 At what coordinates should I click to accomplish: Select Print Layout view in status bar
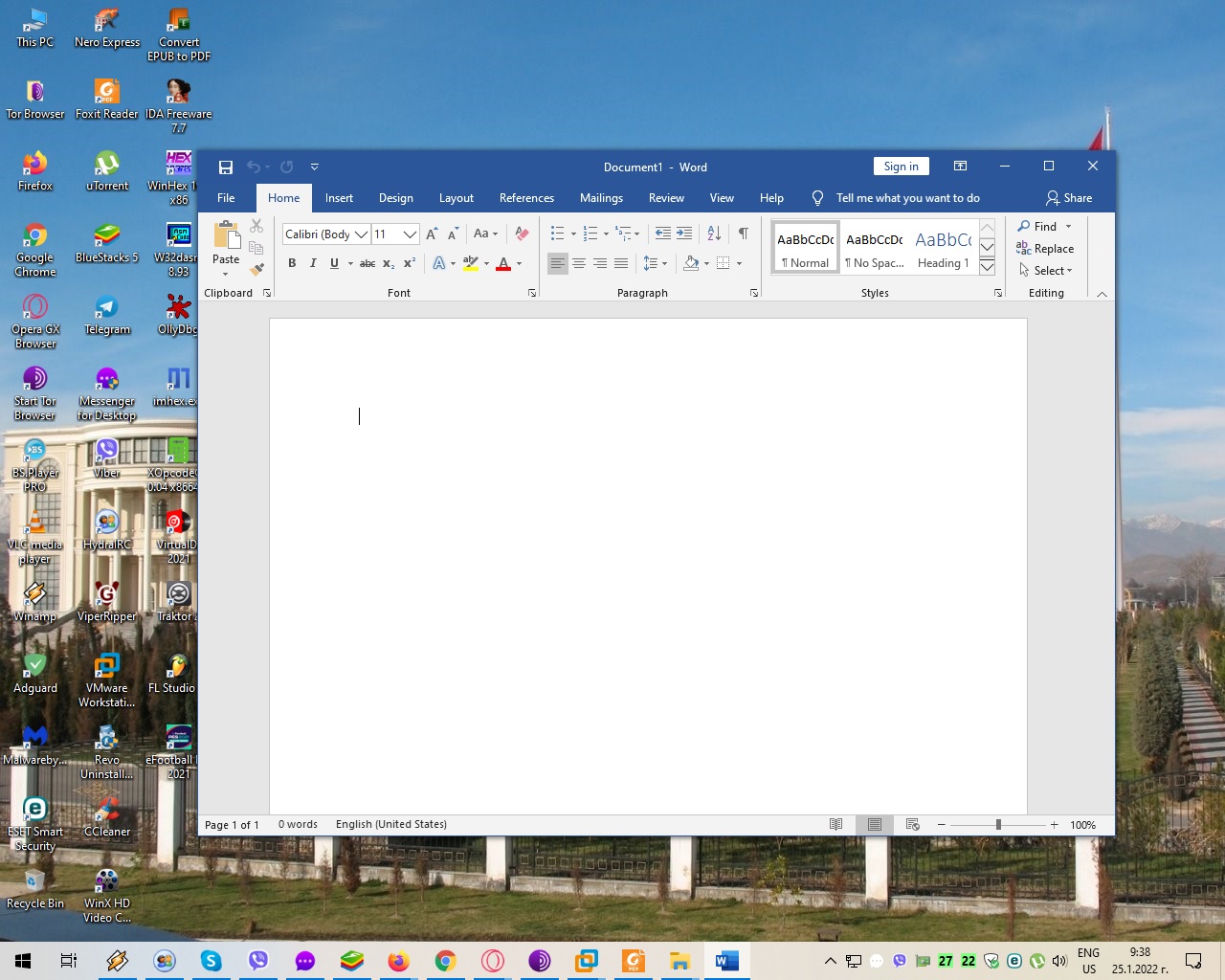(875, 825)
